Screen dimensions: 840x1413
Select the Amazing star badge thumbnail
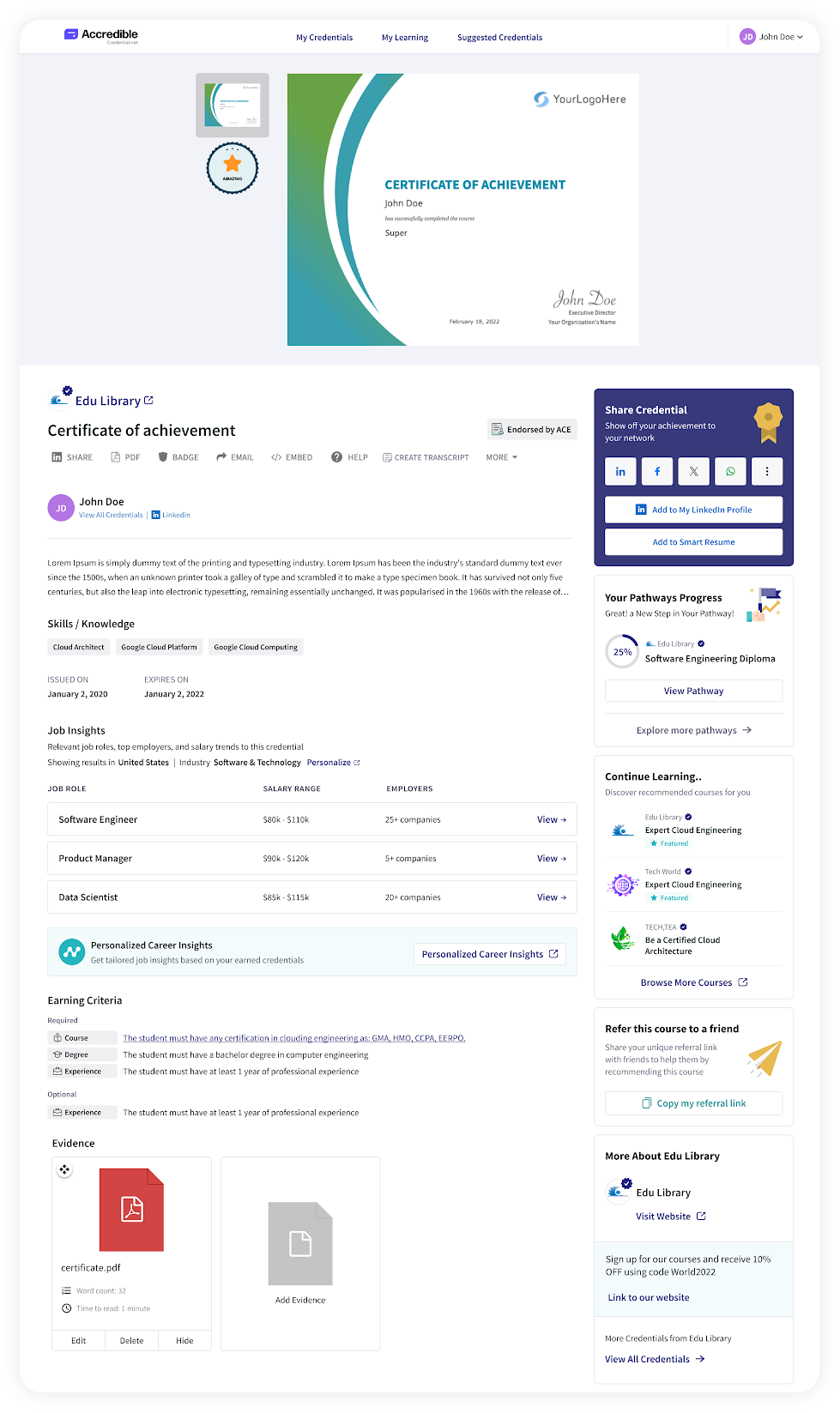click(233, 167)
